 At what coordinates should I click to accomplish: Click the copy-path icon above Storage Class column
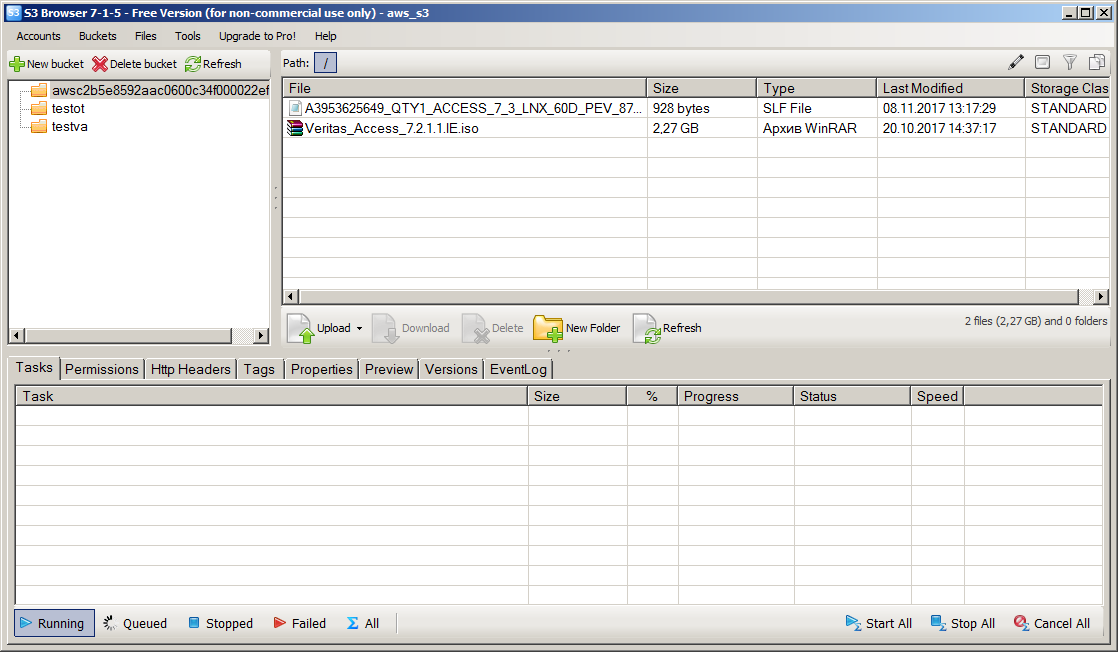point(1097,61)
